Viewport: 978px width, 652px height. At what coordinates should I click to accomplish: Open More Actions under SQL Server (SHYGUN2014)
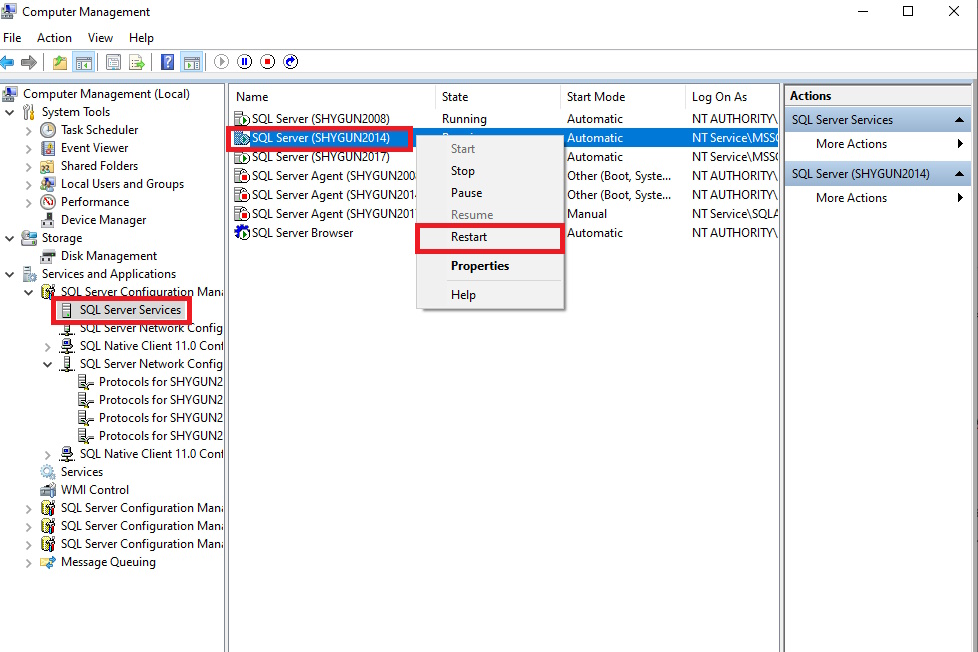tap(878, 198)
